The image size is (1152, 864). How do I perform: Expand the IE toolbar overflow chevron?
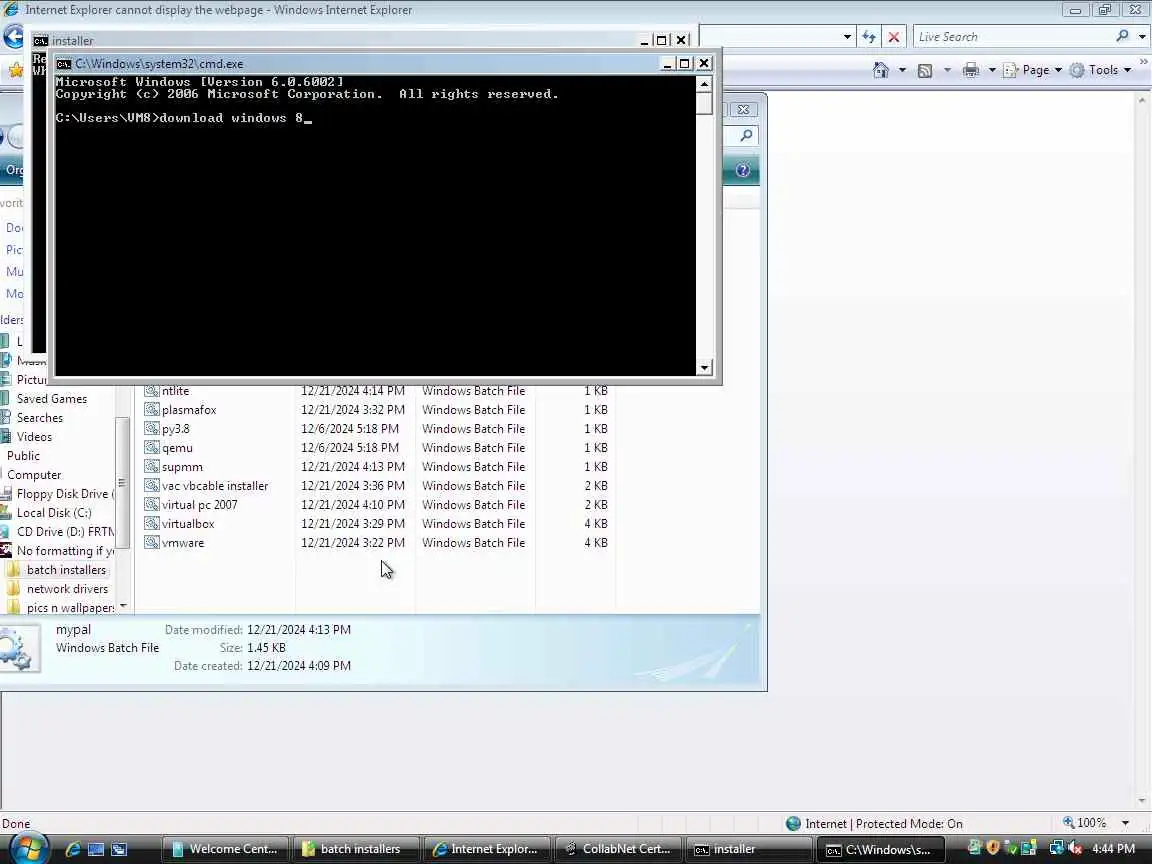coord(1143,63)
